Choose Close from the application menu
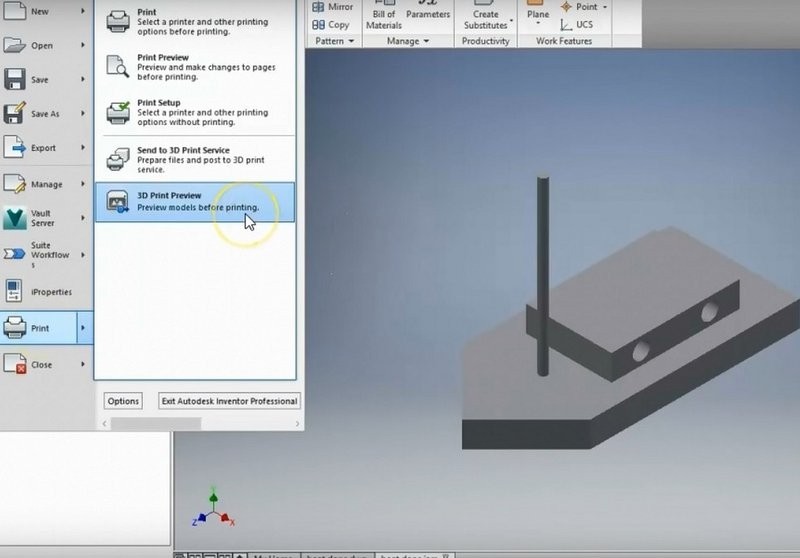This screenshot has height=558, width=800. click(41, 365)
